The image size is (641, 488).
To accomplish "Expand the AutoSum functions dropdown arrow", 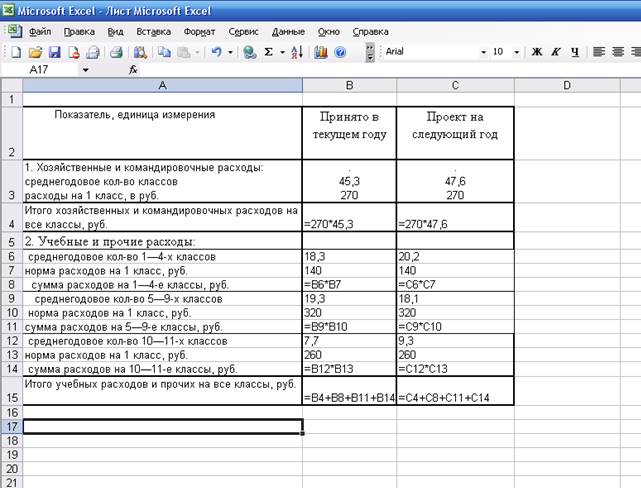I will click(282, 52).
